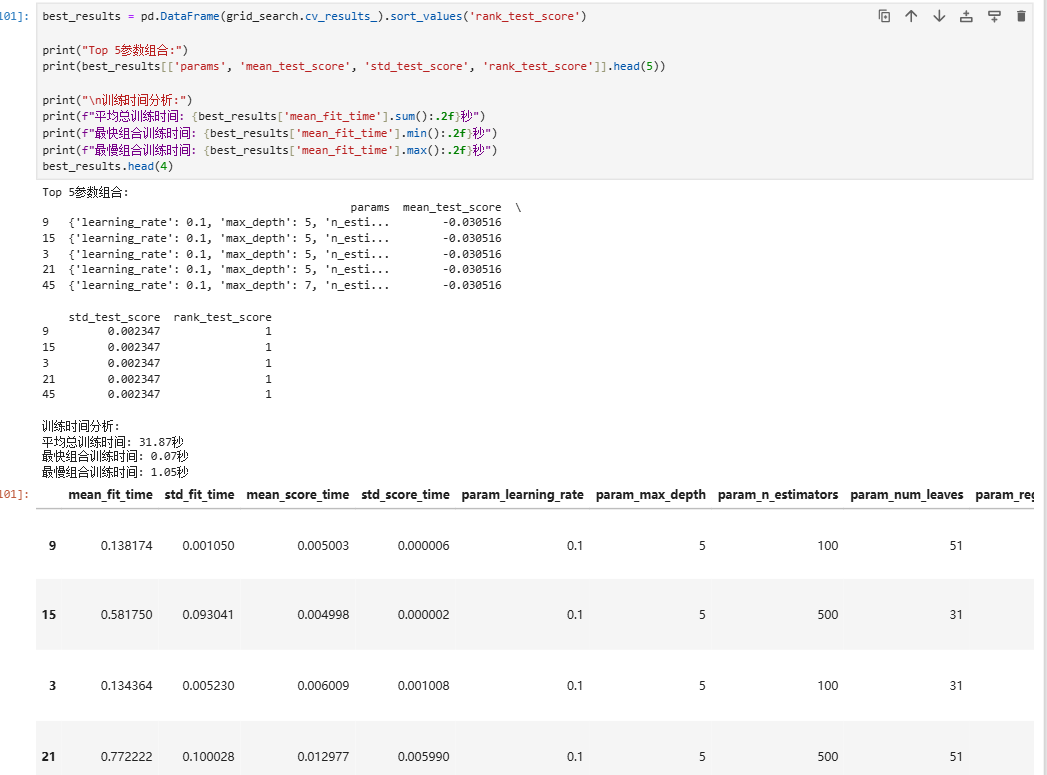
Task: Click the std_fit_time value 0.093041
Action: pyautogui.click(x=208, y=615)
